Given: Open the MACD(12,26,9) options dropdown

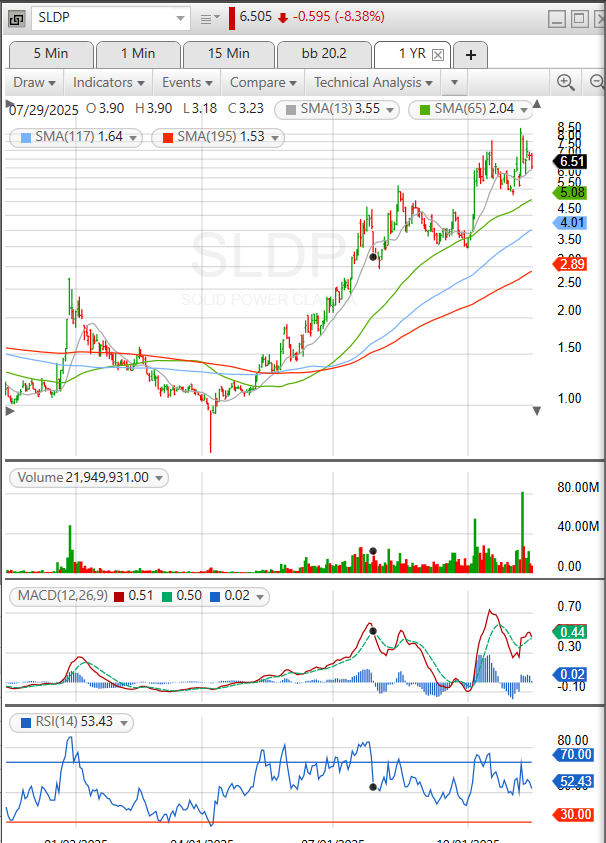Looking at the screenshot, I should point(260,597).
